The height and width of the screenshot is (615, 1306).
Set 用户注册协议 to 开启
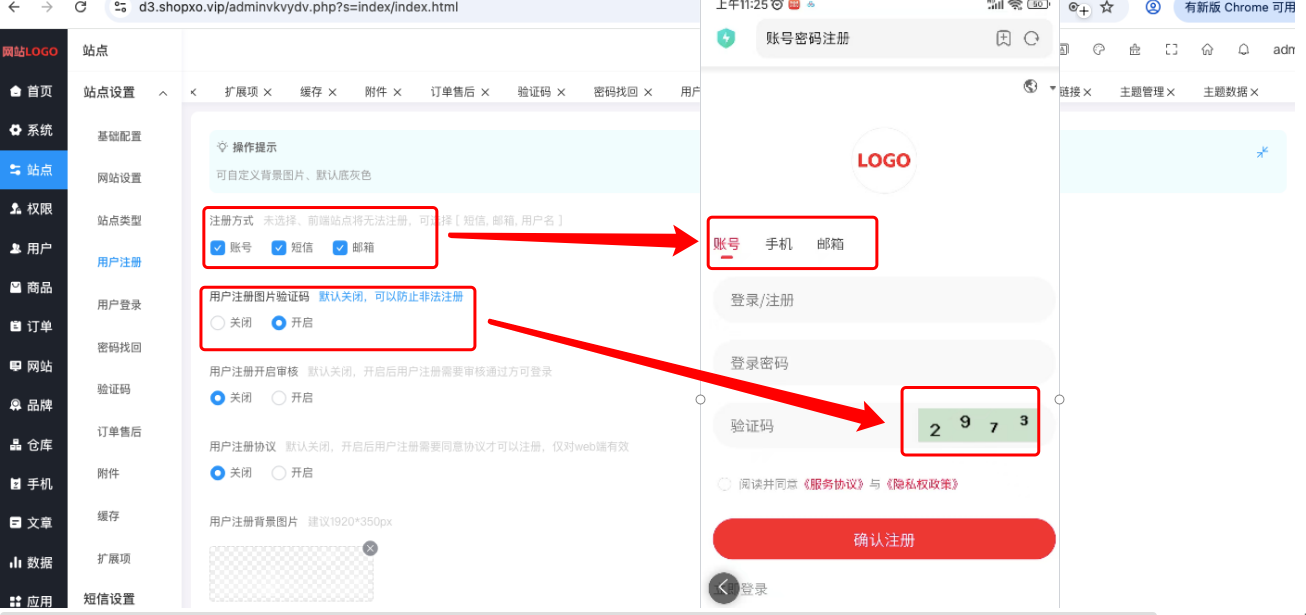[279, 472]
